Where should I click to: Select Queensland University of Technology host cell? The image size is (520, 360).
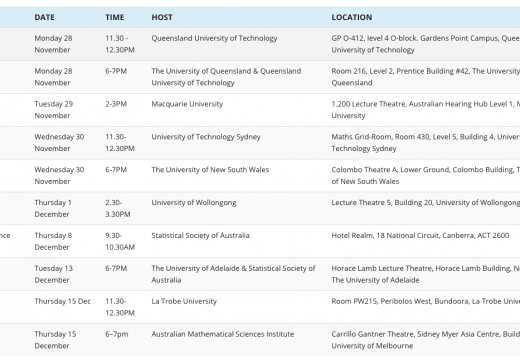pyautogui.click(x=214, y=38)
